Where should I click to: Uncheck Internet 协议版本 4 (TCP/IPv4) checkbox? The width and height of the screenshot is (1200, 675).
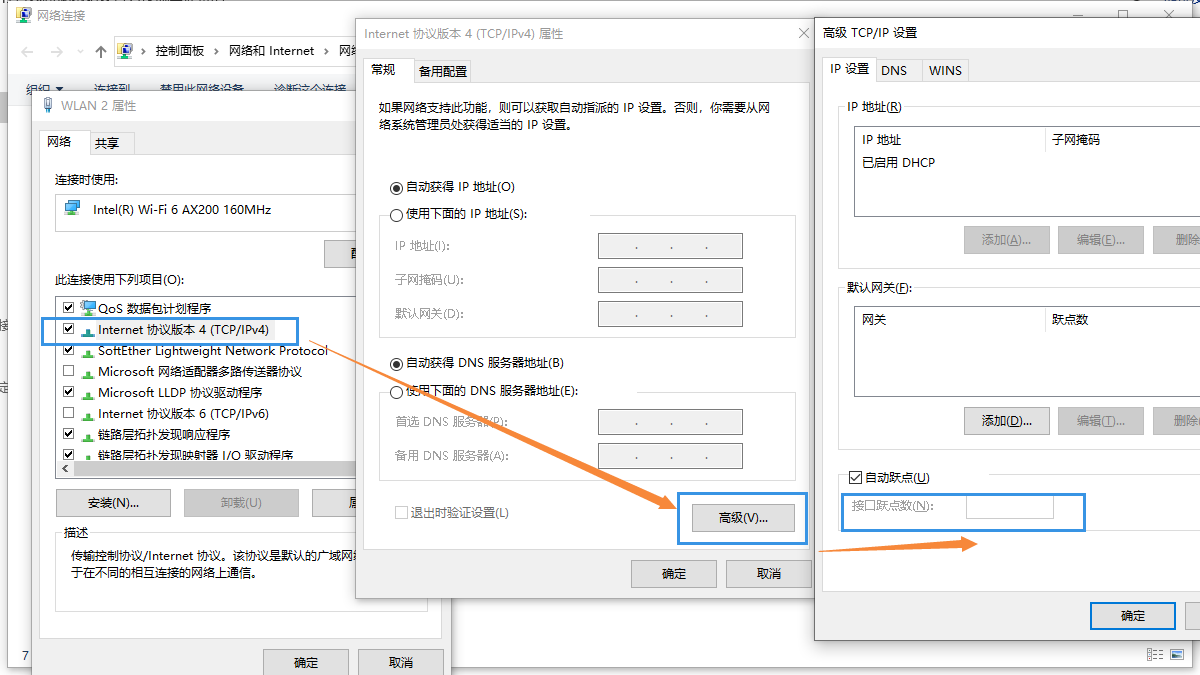pos(68,329)
